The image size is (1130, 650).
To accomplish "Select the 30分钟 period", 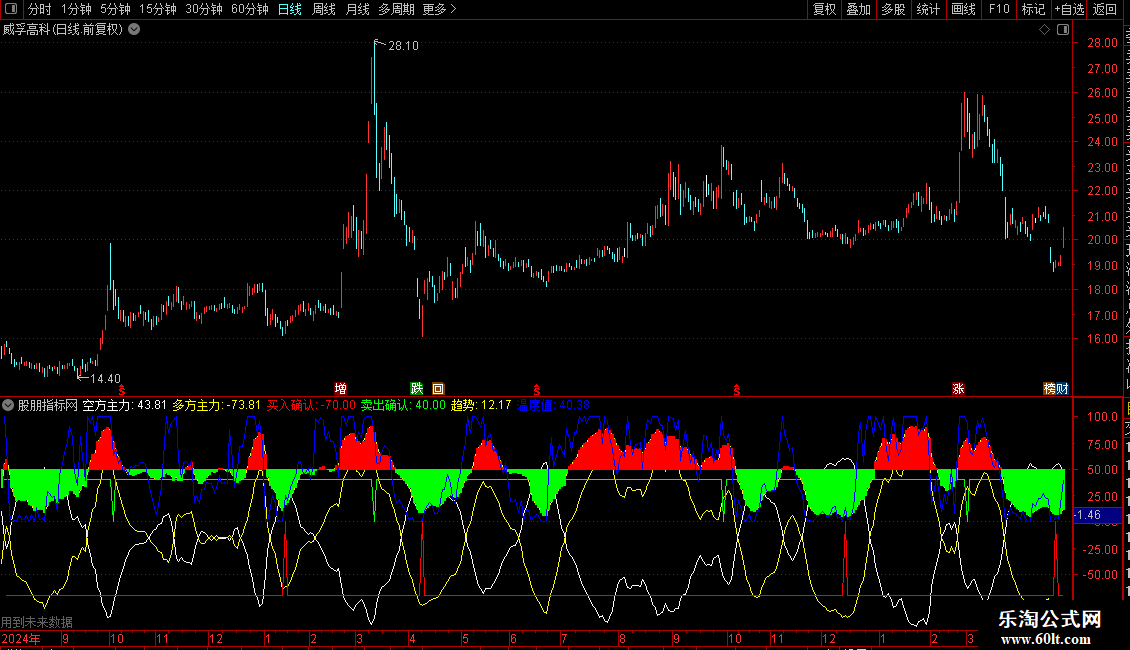I will pyautogui.click(x=204, y=9).
